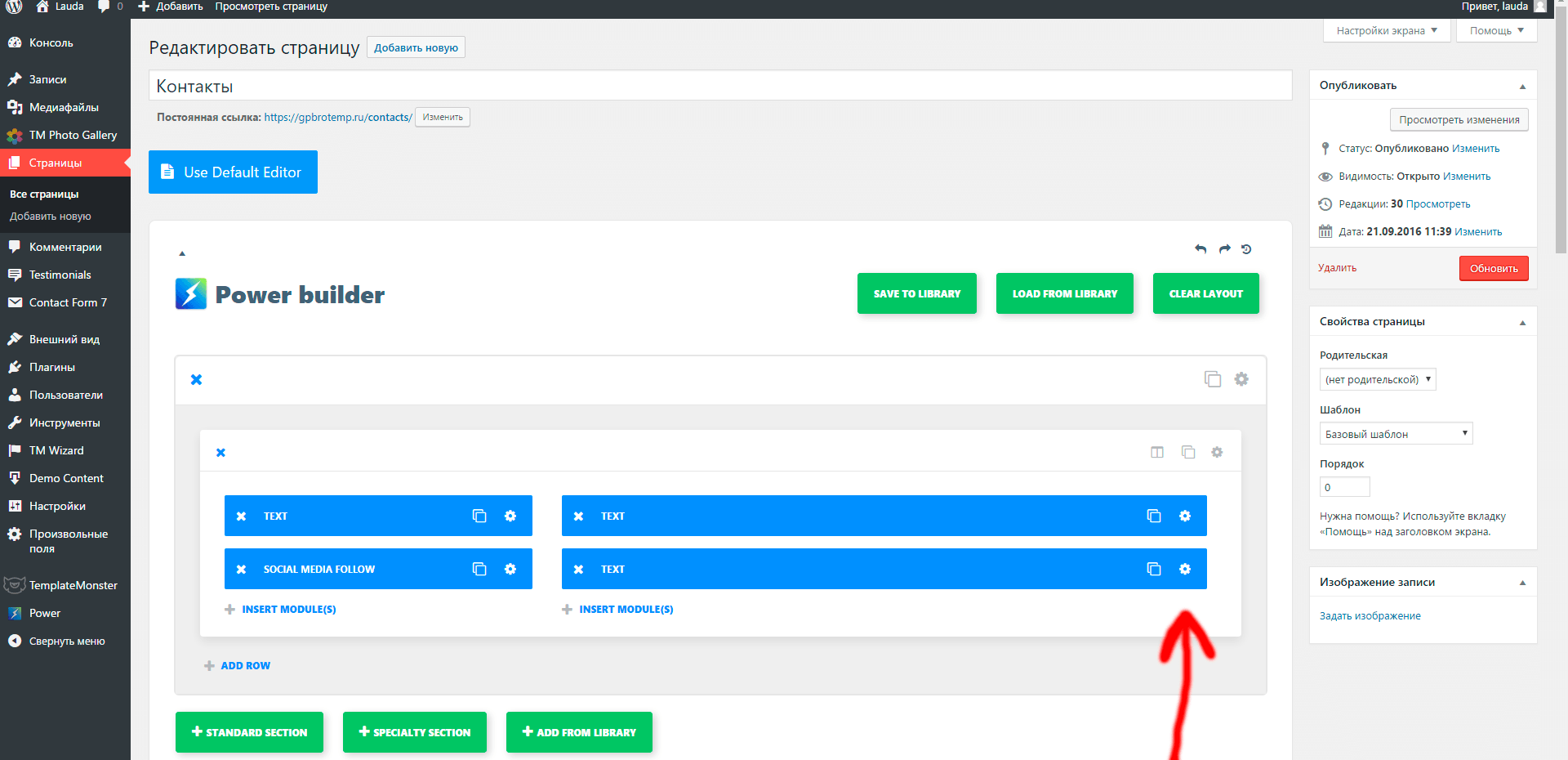Open settings of upper right-column TEXT module

pyautogui.click(x=1185, y=516)
